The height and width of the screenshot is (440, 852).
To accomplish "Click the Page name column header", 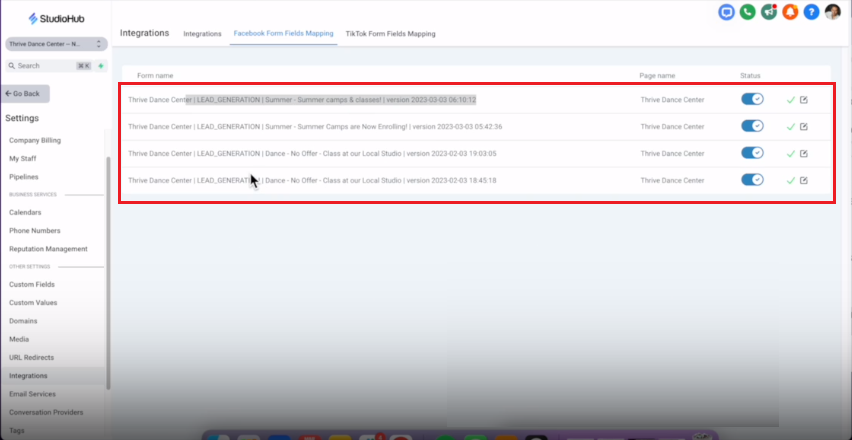I will (657, 76).
